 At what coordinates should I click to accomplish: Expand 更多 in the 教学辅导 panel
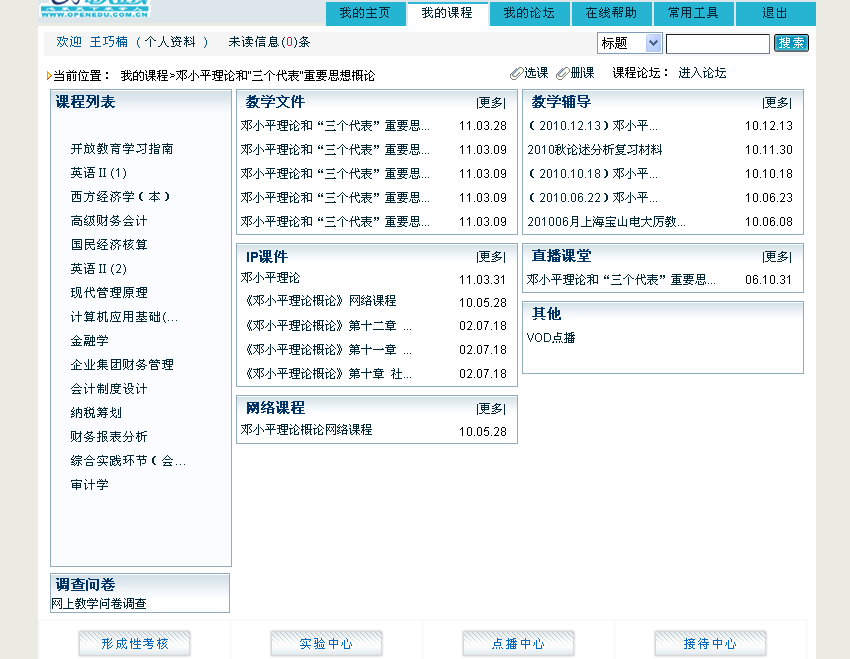coord(777,102)
